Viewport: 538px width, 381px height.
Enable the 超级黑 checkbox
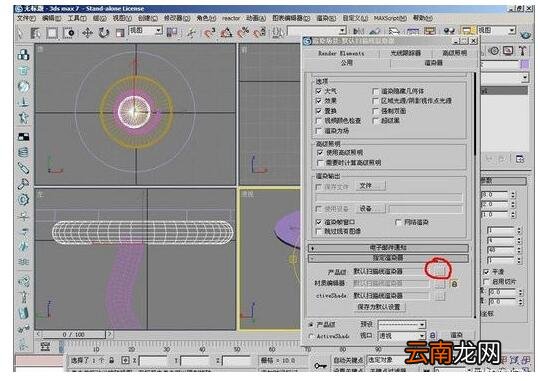pyautogui.click(x=376, y=121)
